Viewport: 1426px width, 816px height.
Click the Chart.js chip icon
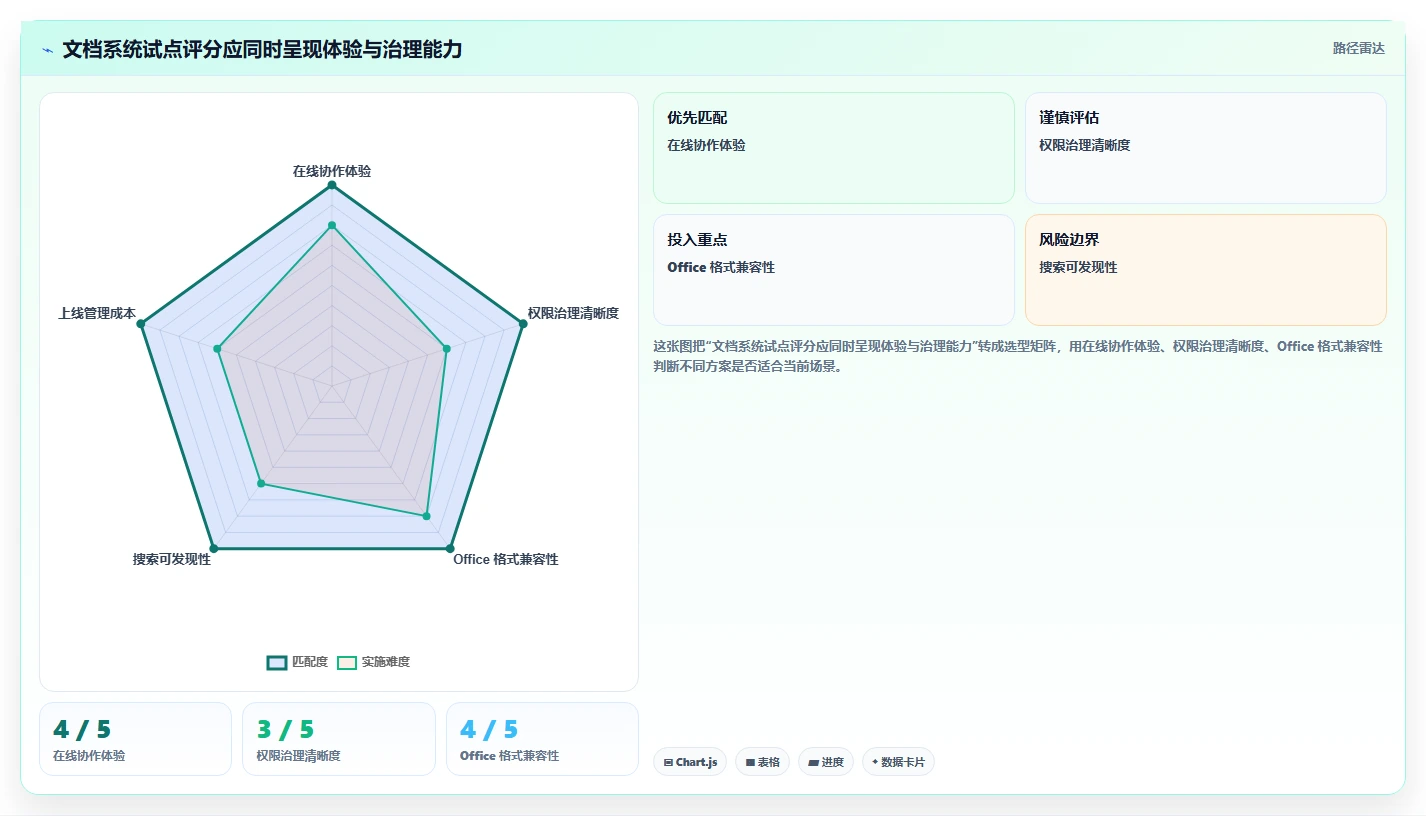tap(668, 762)
